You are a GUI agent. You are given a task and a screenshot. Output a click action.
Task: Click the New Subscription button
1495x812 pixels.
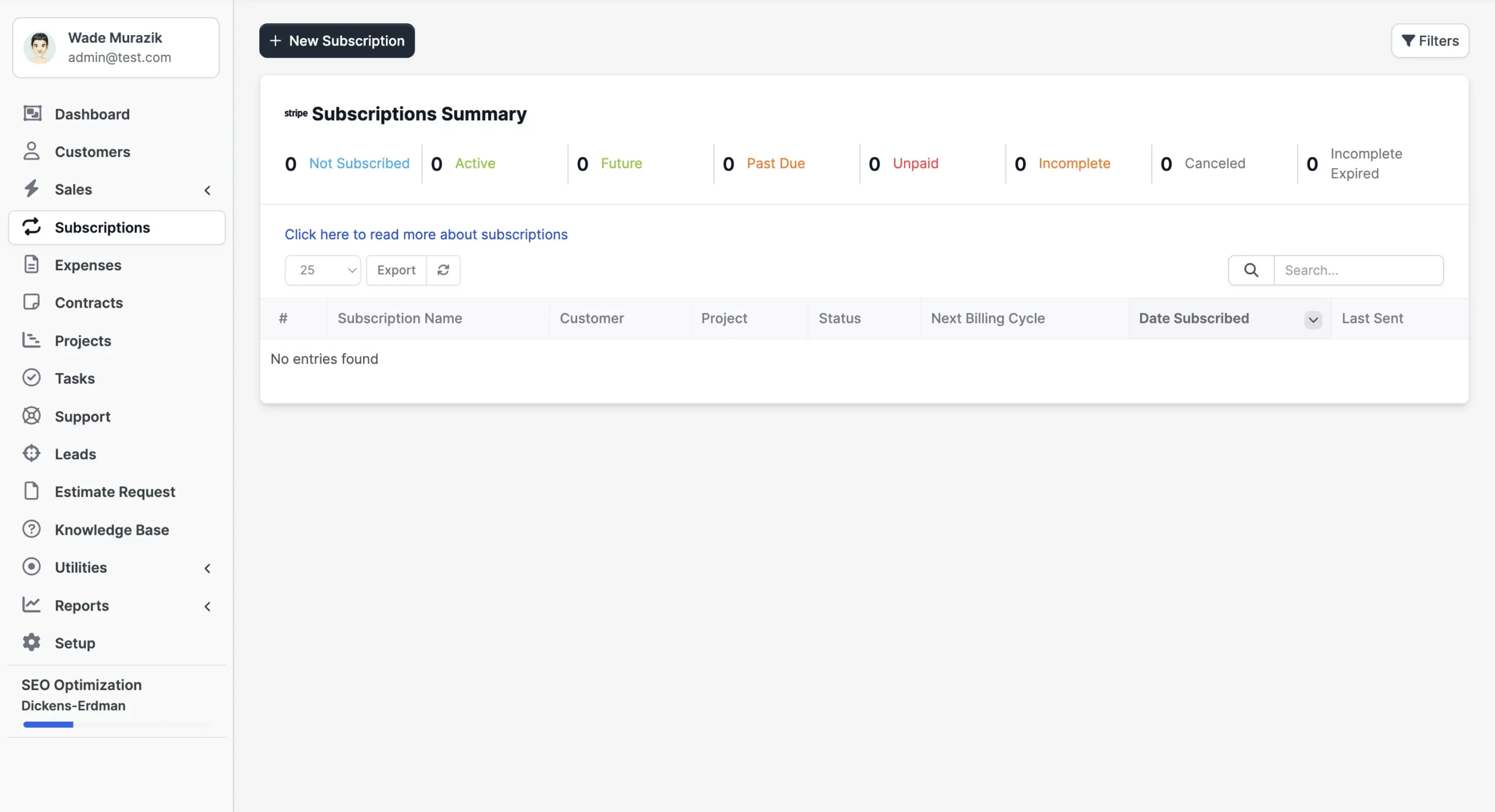click(337, 40)
